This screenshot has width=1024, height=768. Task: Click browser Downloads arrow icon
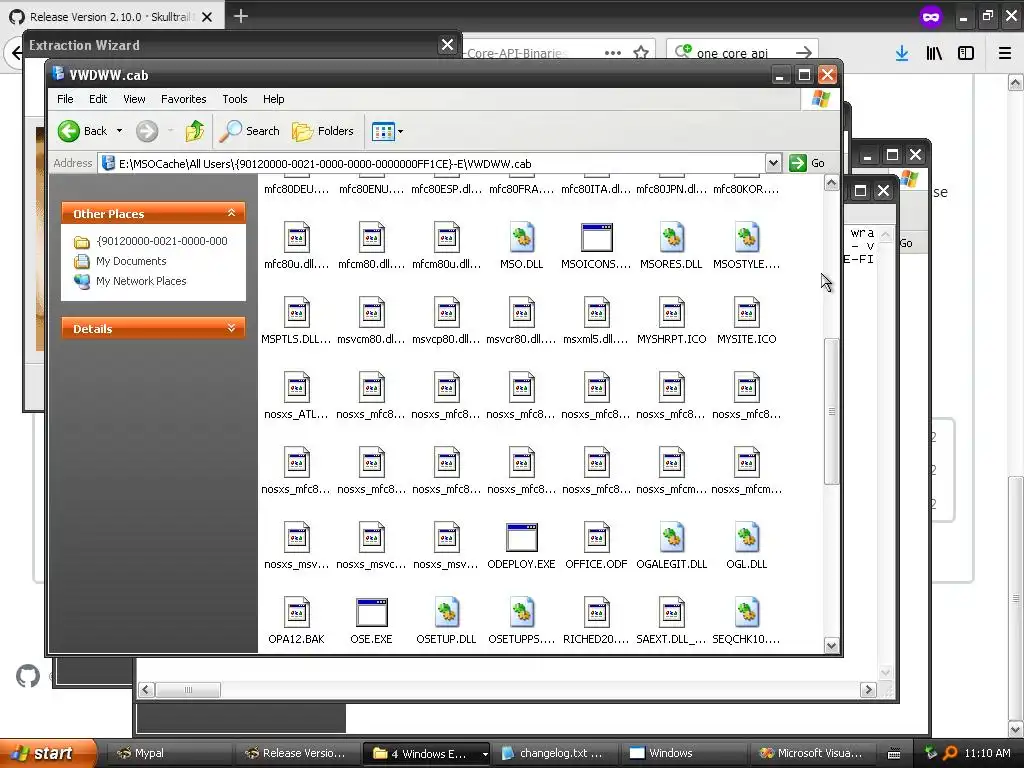902,54
